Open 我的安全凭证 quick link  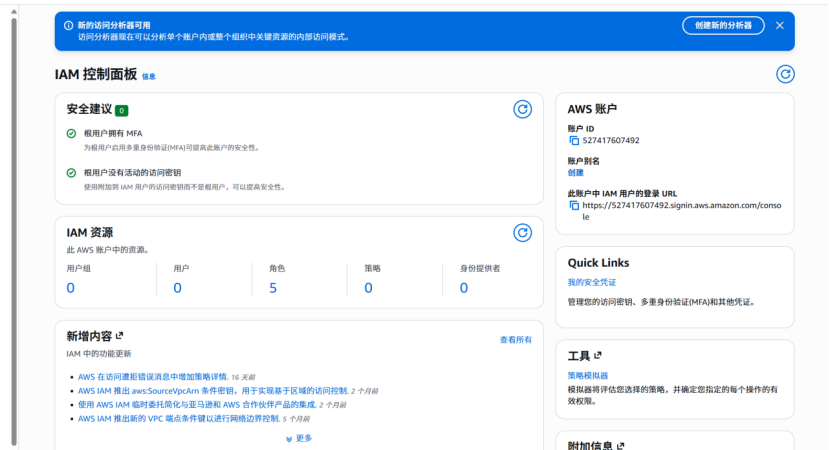[x=592, y=283]
